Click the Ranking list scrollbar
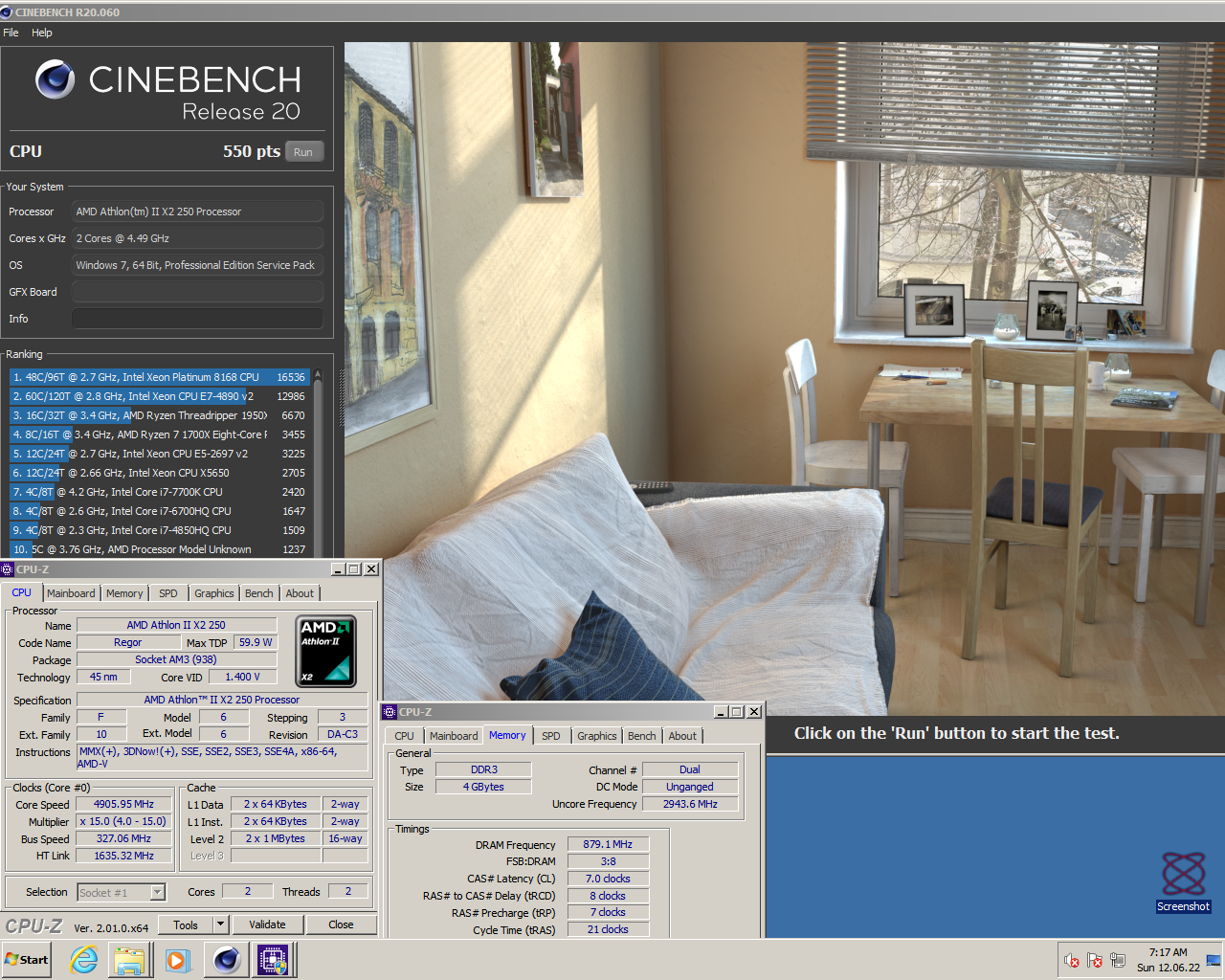The height and width of the screenshot is (980, 1225). click(x=318, y=461)
